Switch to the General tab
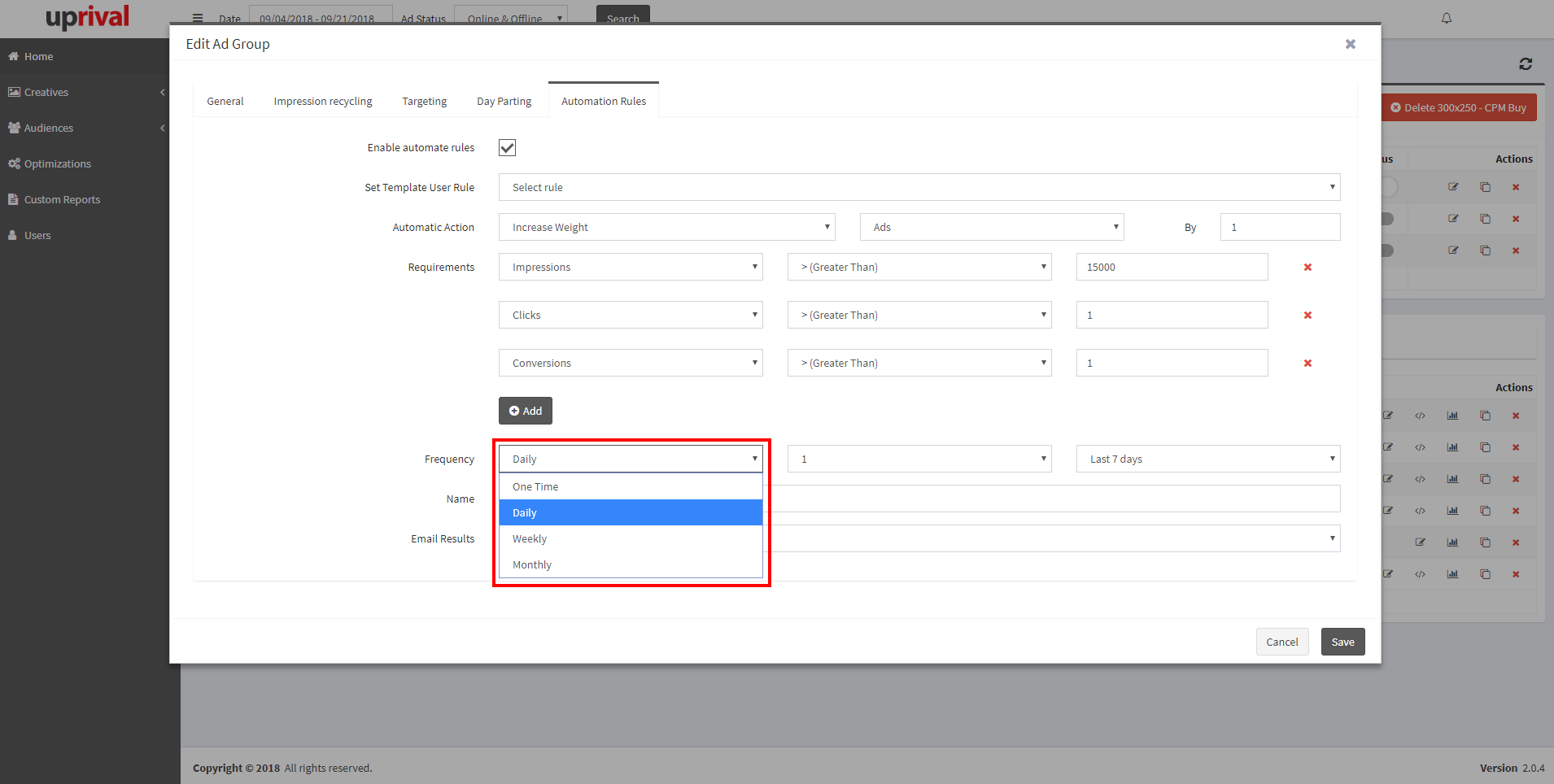 pyautogui.click(x=225, y=101)
